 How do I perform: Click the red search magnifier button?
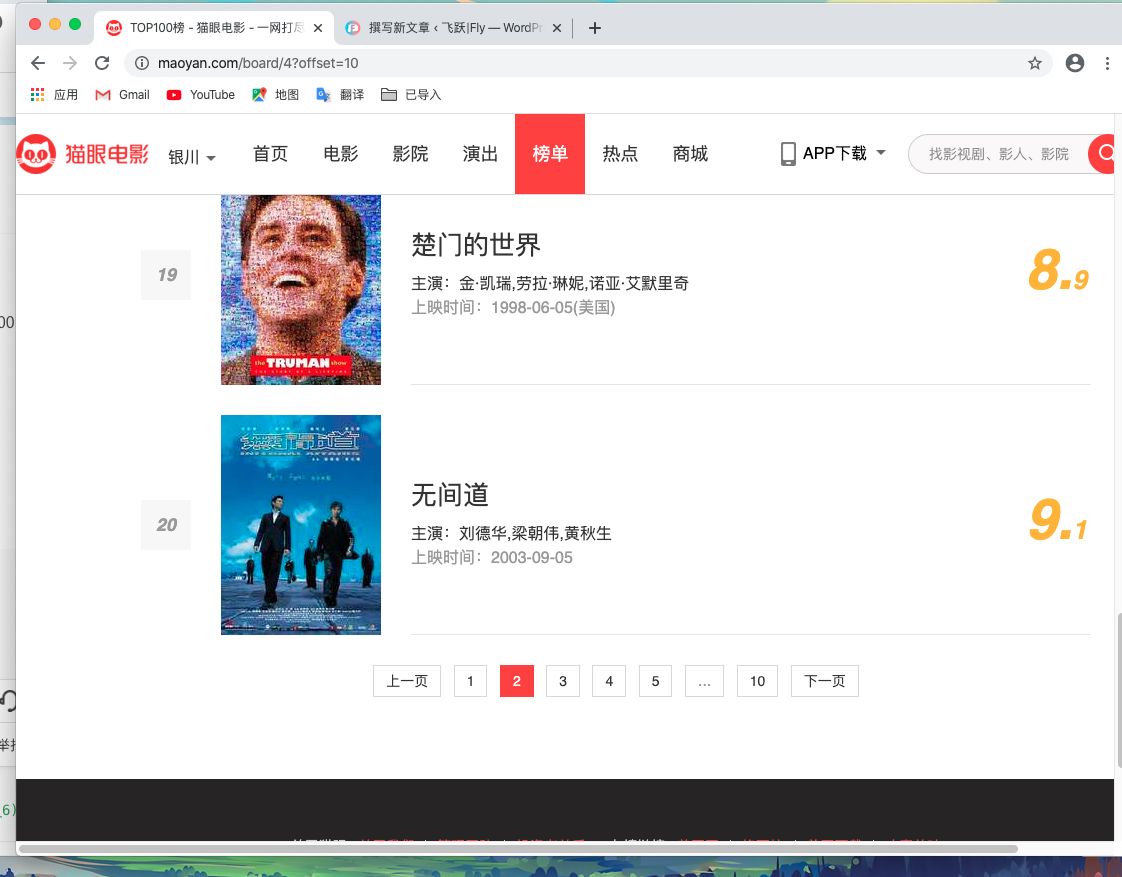[x=1103, y=153]
